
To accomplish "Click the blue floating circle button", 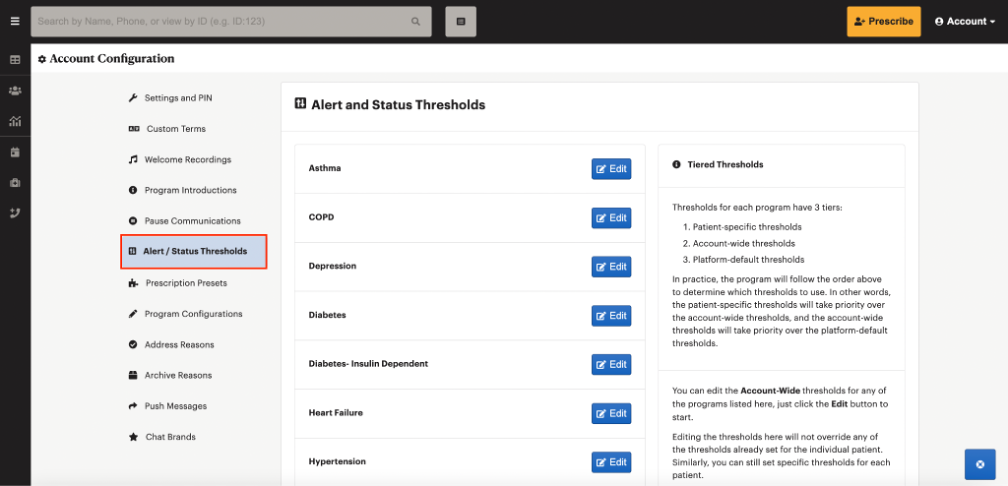I will click(980, 464).
